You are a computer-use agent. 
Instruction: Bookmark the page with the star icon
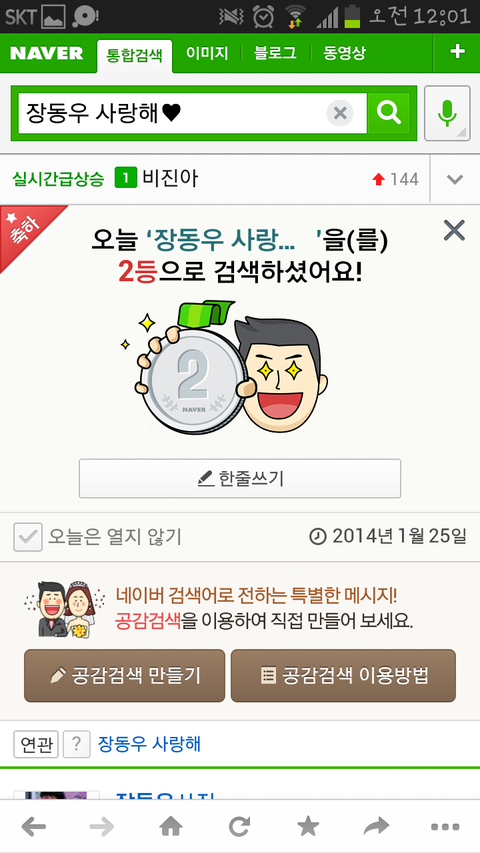pos(308,827)
